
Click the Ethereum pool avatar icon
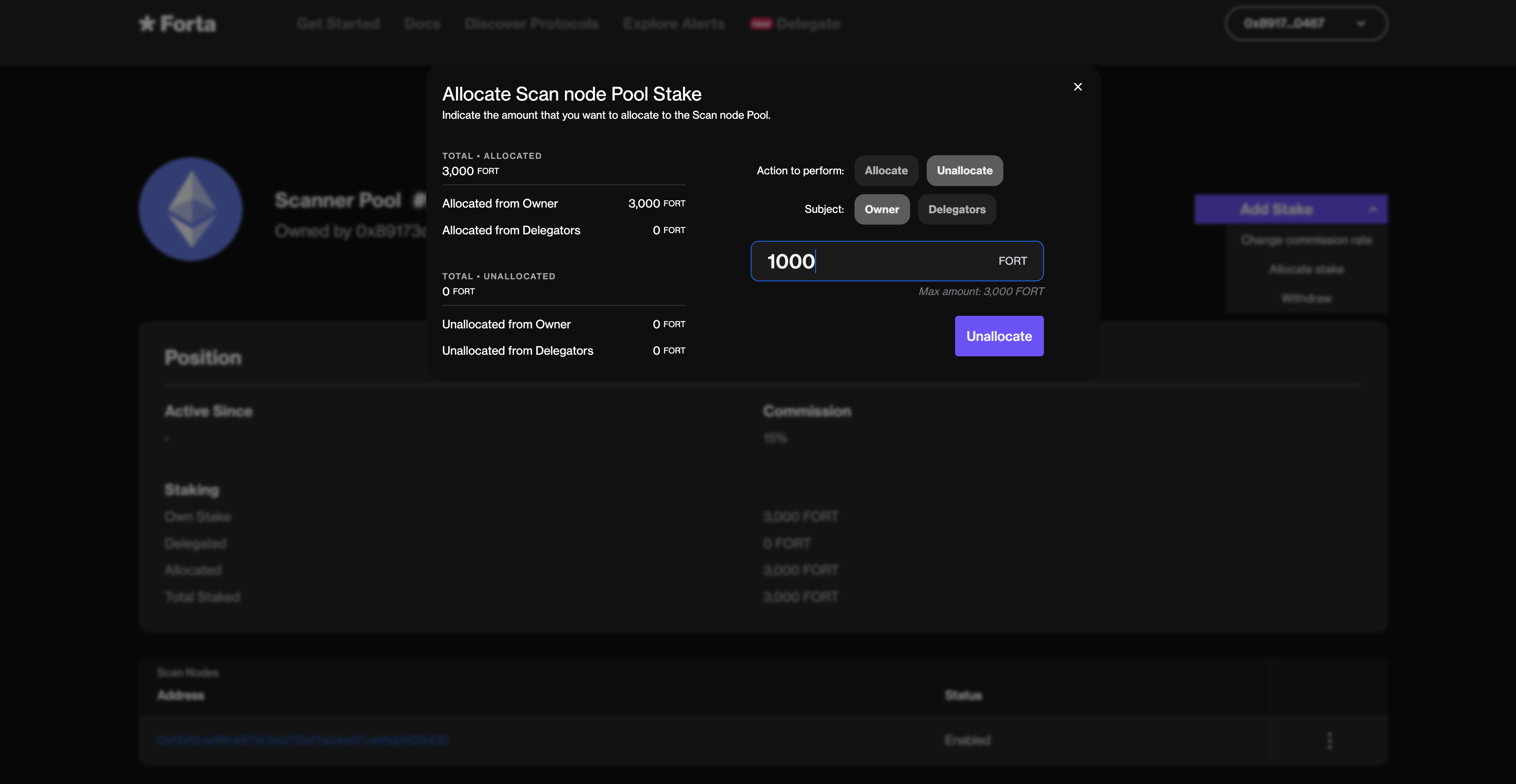[x=191, y=209]
